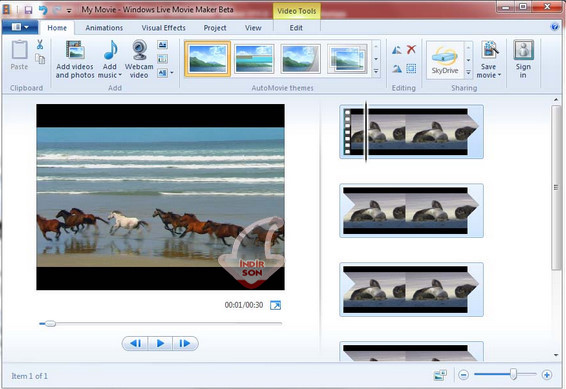Click the Rotate left icon

click(397, 50)
